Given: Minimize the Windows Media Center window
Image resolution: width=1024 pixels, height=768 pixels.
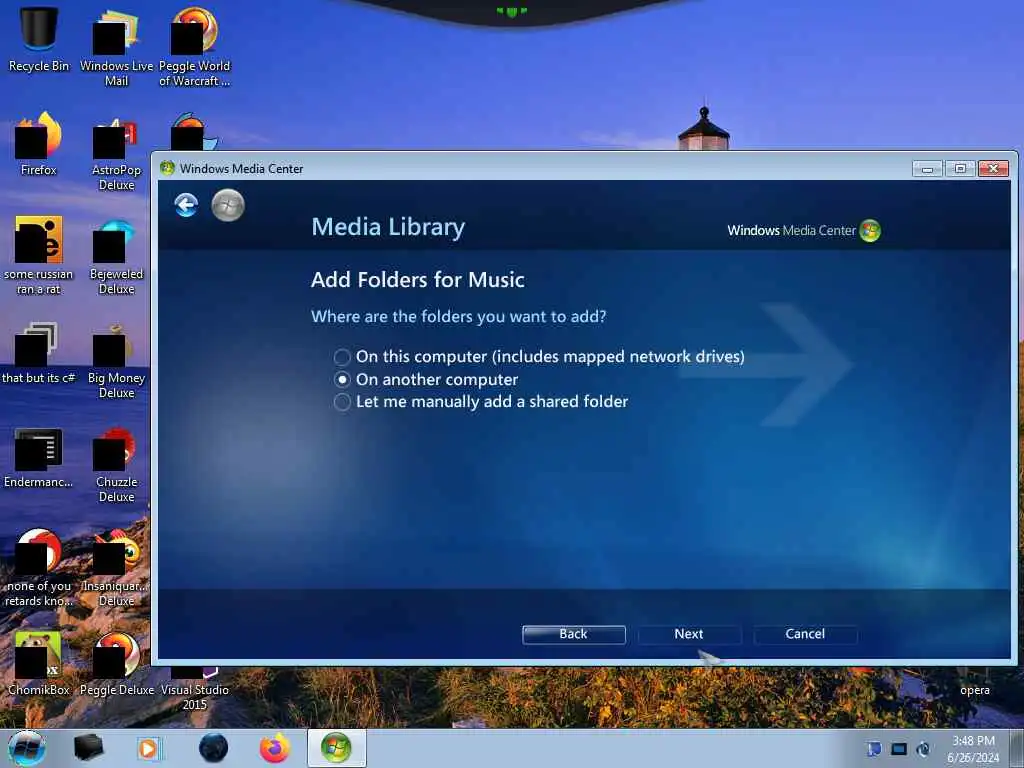Looking at the screenshot, I should 927,168.
